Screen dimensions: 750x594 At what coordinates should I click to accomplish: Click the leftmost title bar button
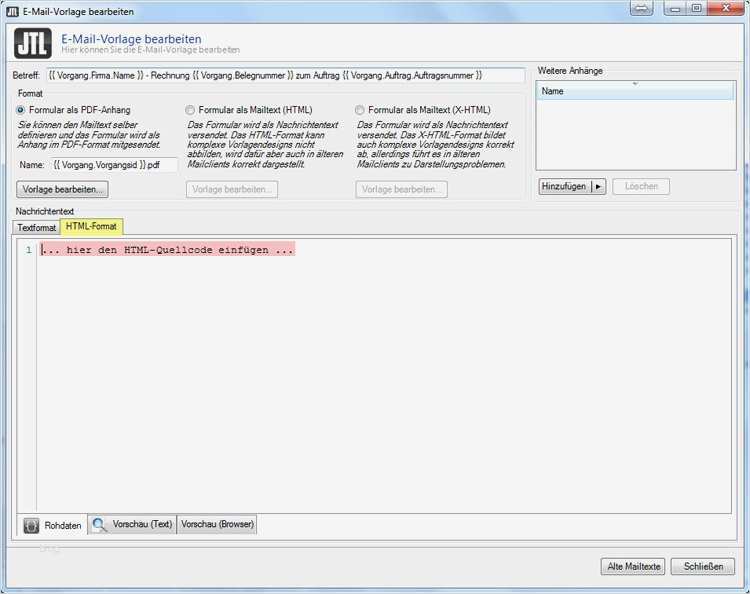click(x=641, y=8)
